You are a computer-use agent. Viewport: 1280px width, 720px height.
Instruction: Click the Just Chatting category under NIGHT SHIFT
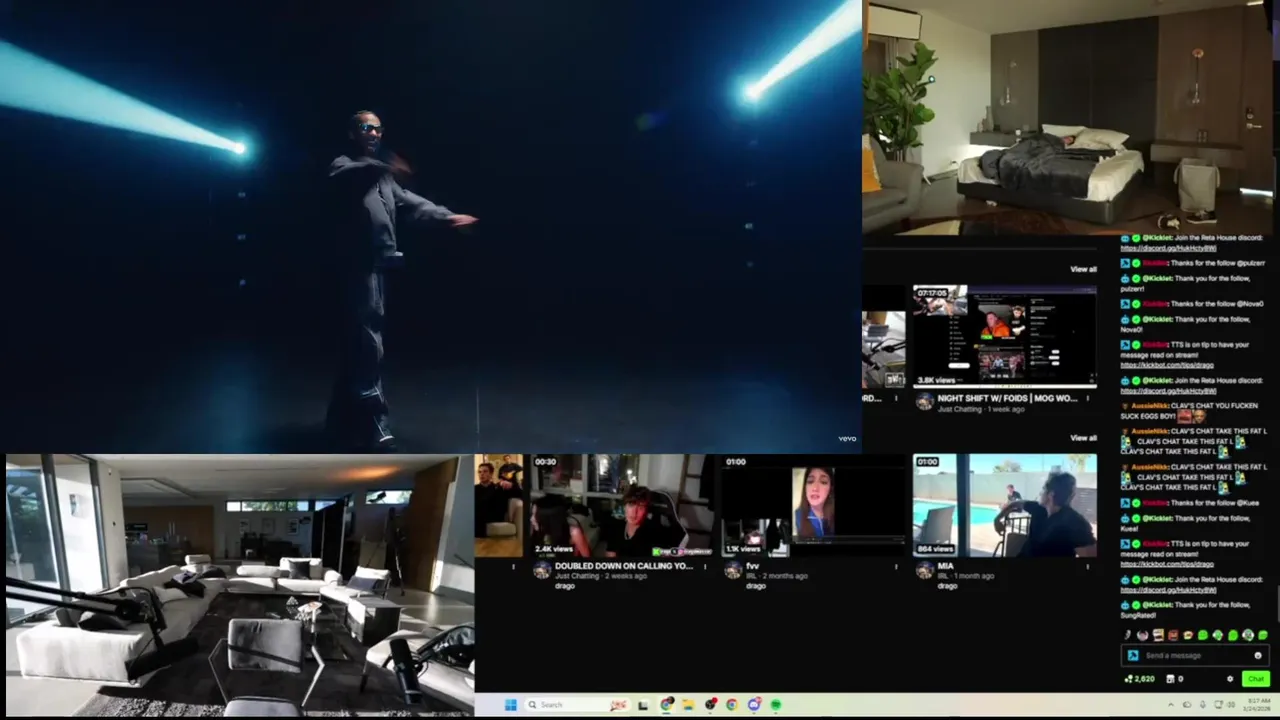[959, 409]
